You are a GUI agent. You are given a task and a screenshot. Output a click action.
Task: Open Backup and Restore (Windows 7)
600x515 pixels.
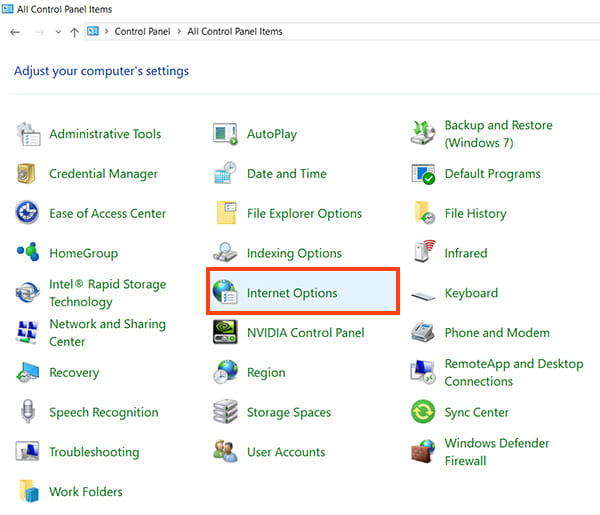498,134
